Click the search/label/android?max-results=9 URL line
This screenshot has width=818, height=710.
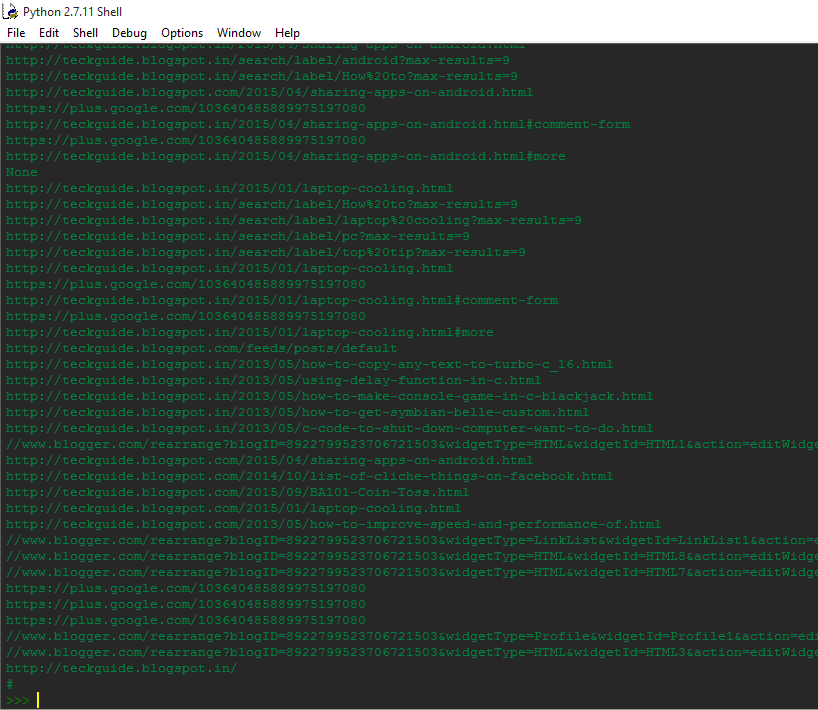(x=258, y=61)
